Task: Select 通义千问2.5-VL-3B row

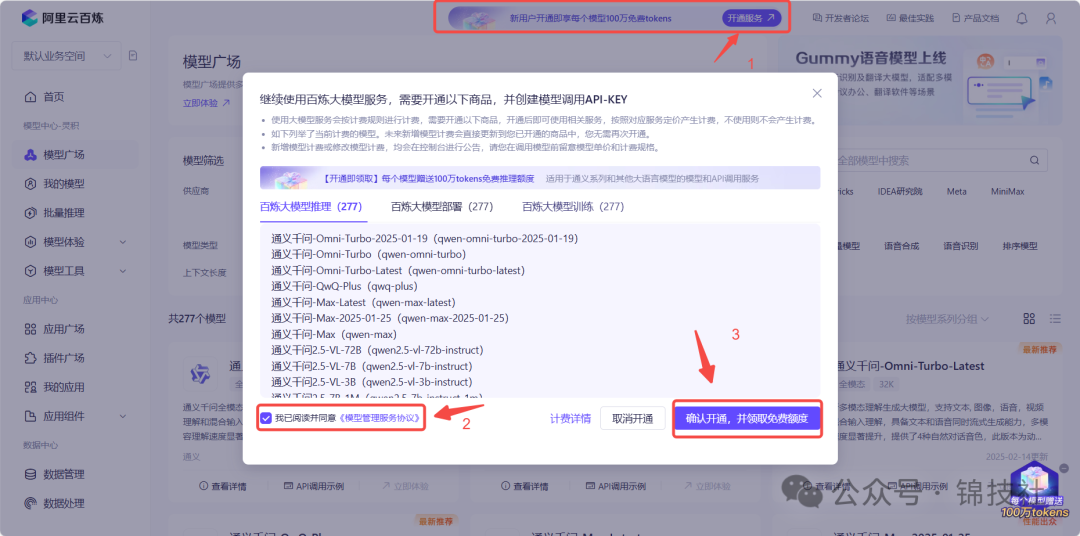Action: pyautogui.click(x=372, y=382)
